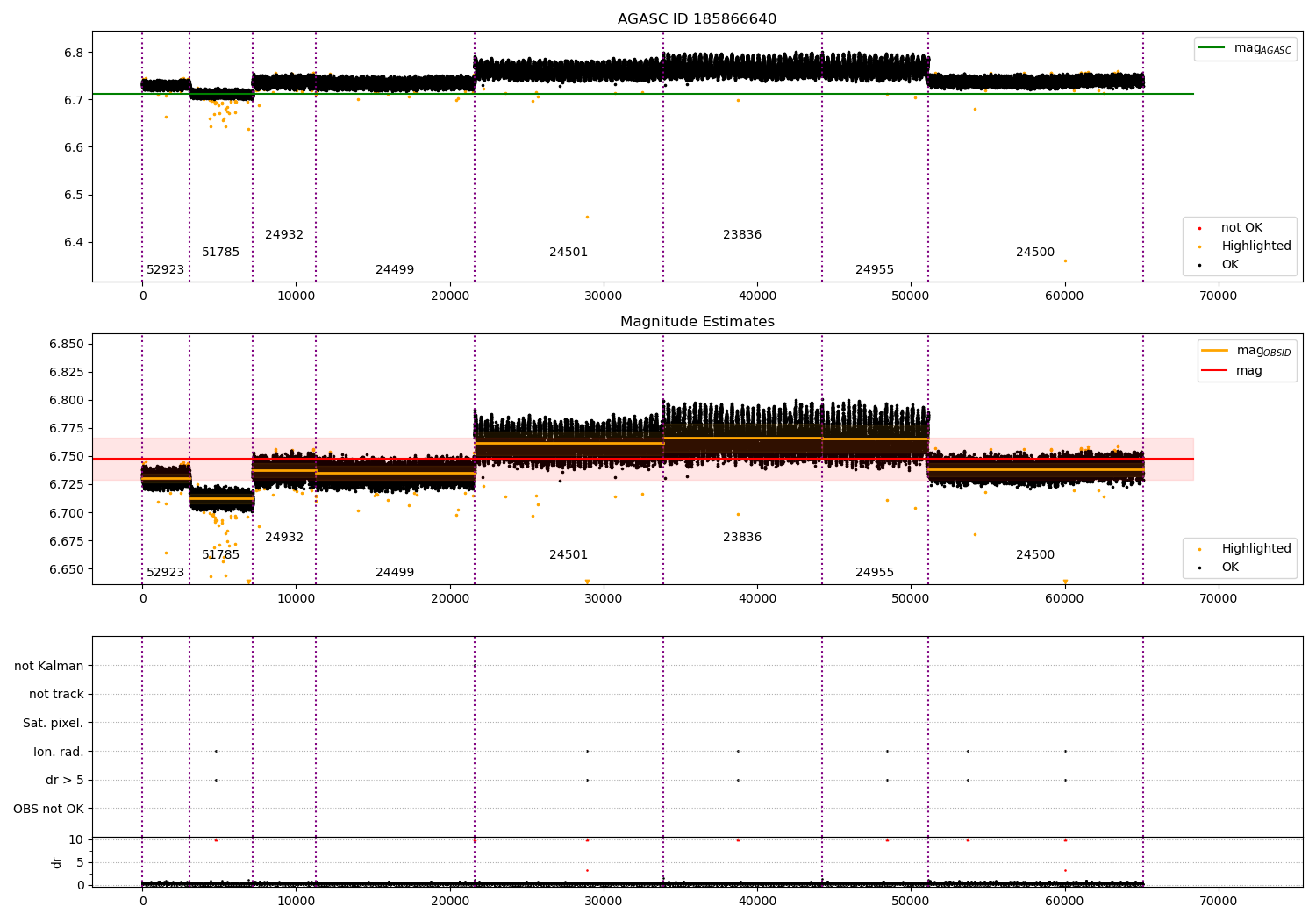Click the 6.6 tick on top plot
The image size is (1316, 921).
[74, 147]
